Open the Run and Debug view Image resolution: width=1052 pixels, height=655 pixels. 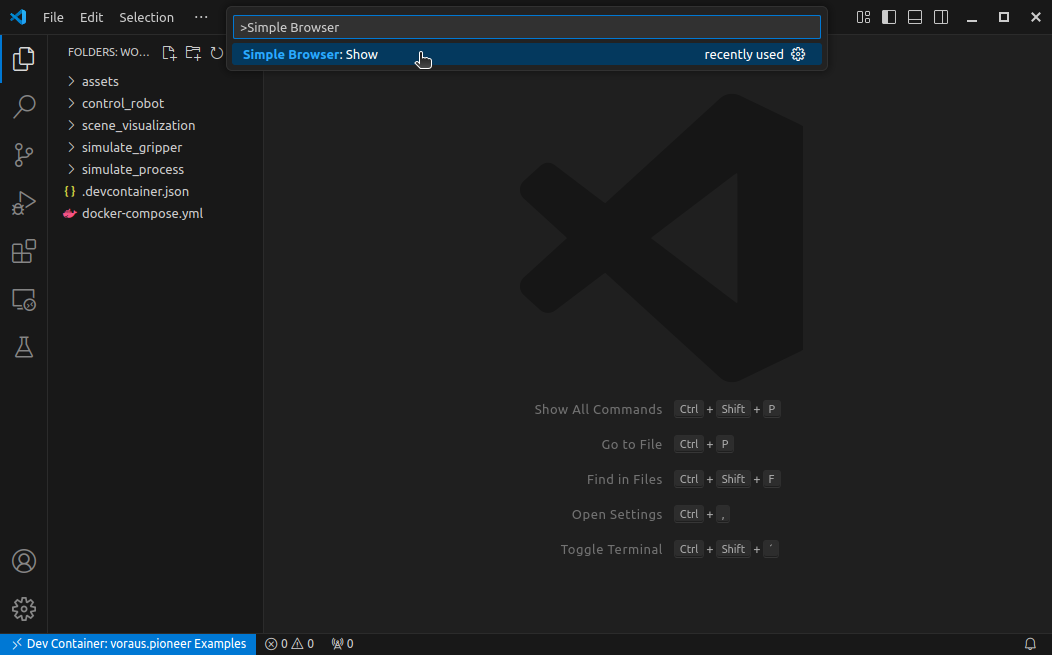pyautogui.click(x=23, y=203)
